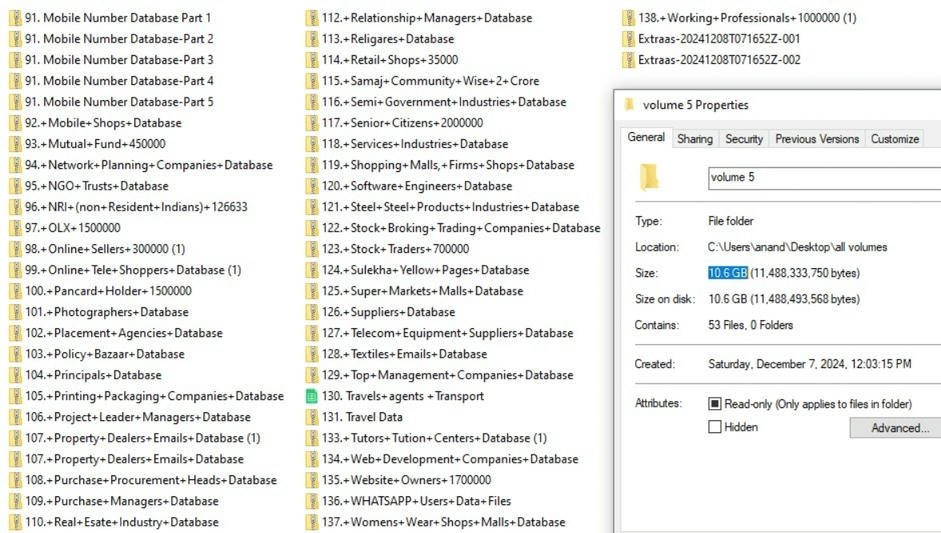The width and height of the screenshot is (941, 533).
Task: Click the zip icon beside 131. Travel Data
Action: [311, 417]
